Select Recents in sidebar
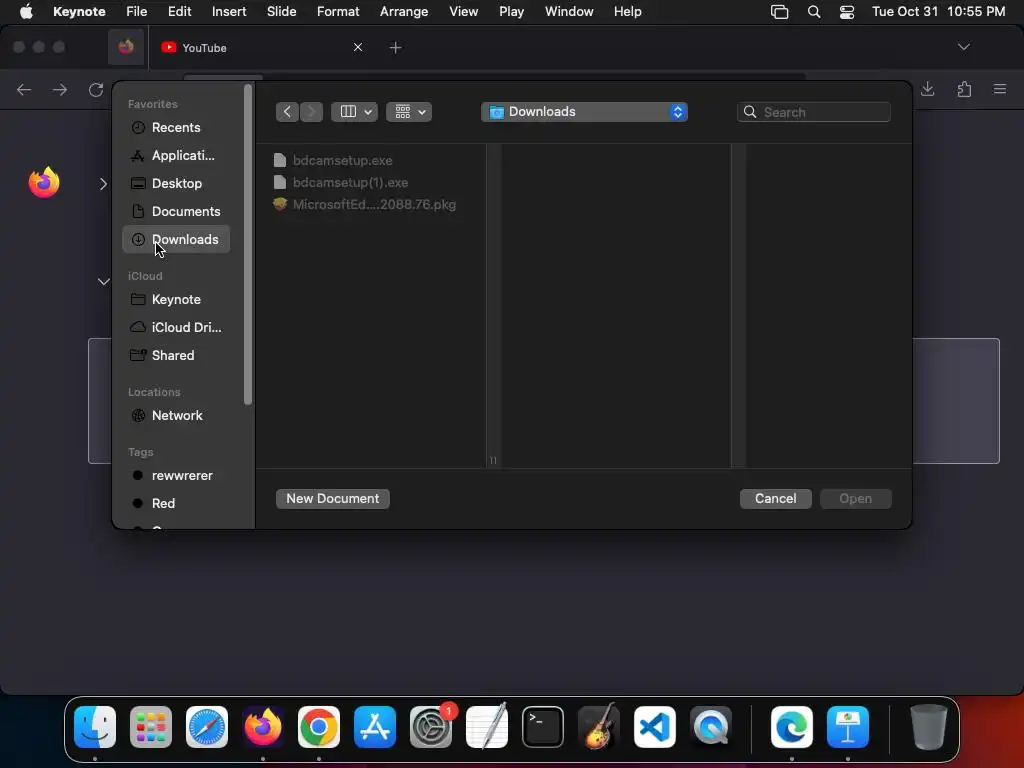This screenshot has width=1024, height=768. pos(176,127)
